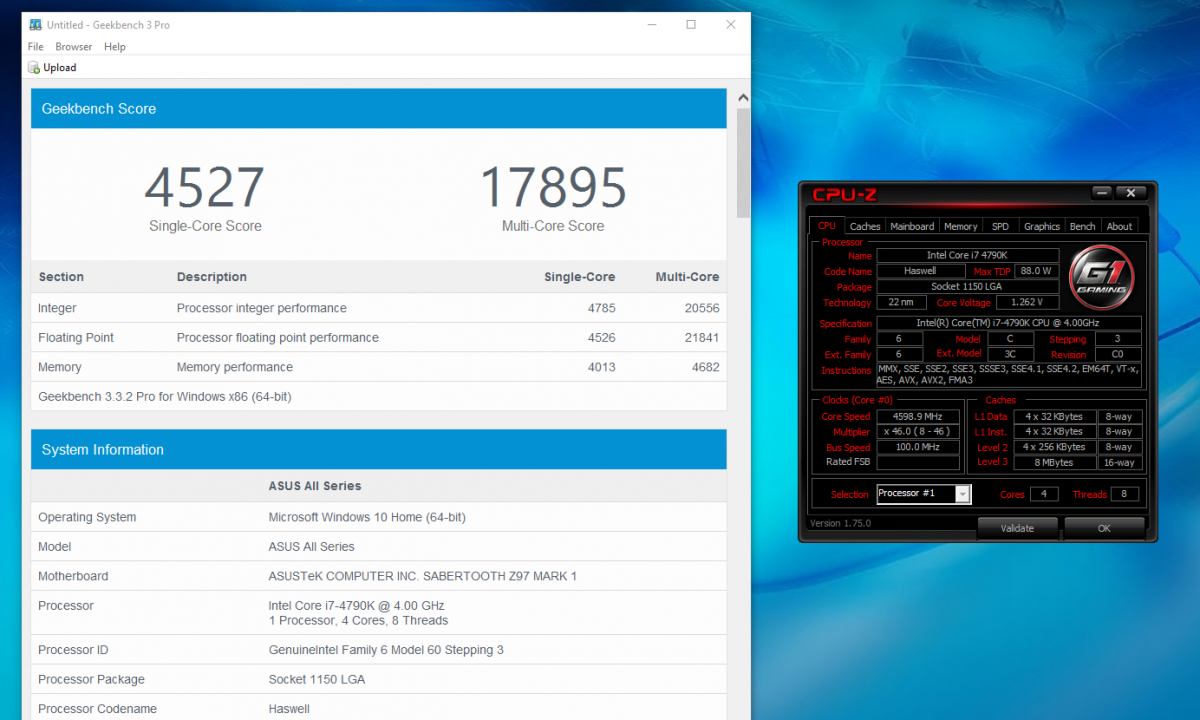Click Memory single-core value 4013
This screenshot has height=720, width=1200.
(x=602, y=367)
